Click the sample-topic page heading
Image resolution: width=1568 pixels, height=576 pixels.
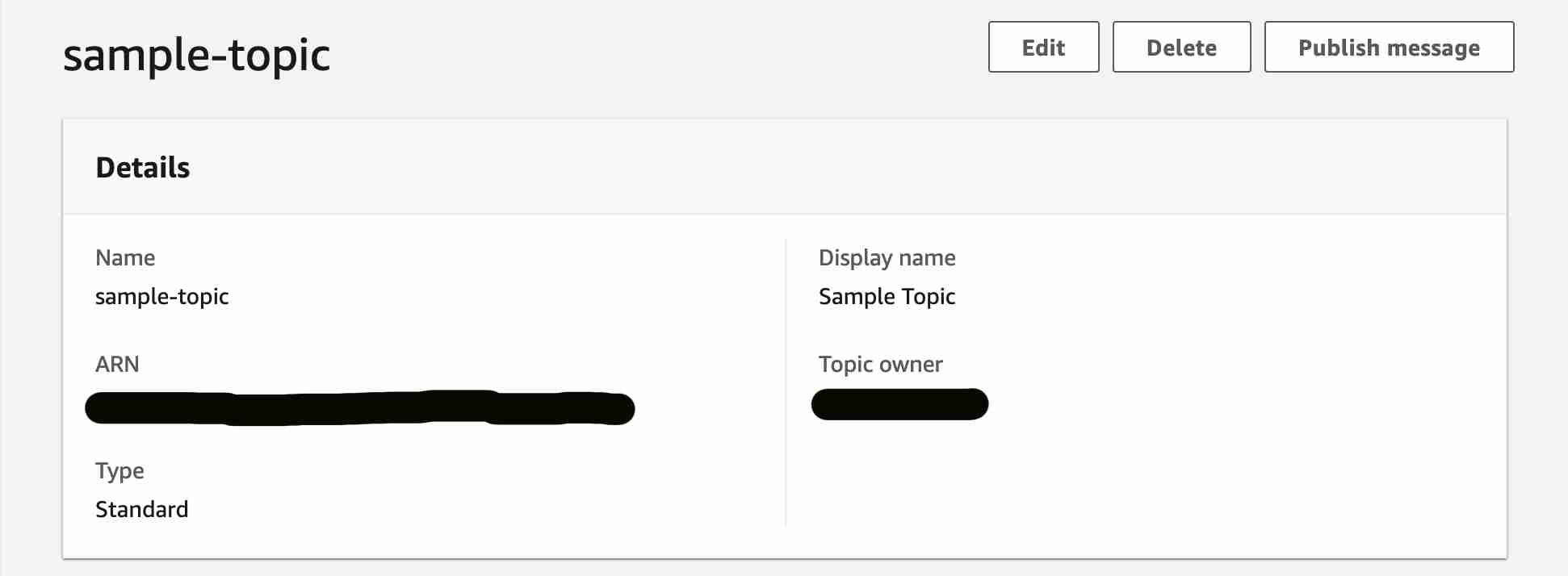(x=196, y=55)
